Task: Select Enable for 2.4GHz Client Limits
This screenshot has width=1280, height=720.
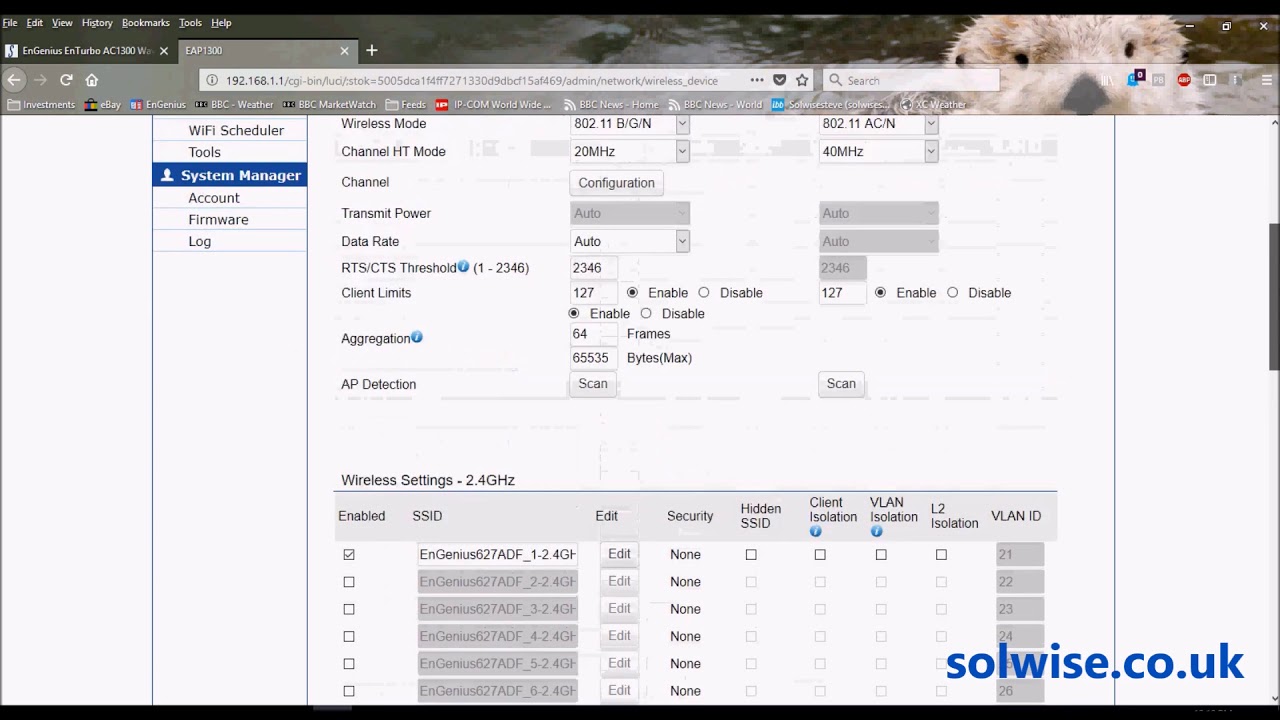Action: click(632, 292)
